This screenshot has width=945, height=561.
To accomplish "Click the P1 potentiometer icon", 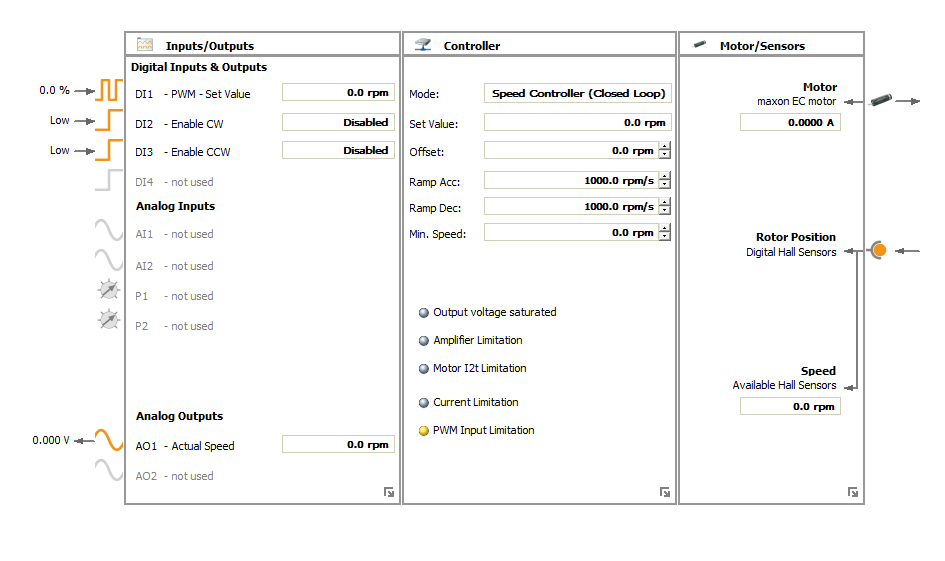I will [108, 291].
